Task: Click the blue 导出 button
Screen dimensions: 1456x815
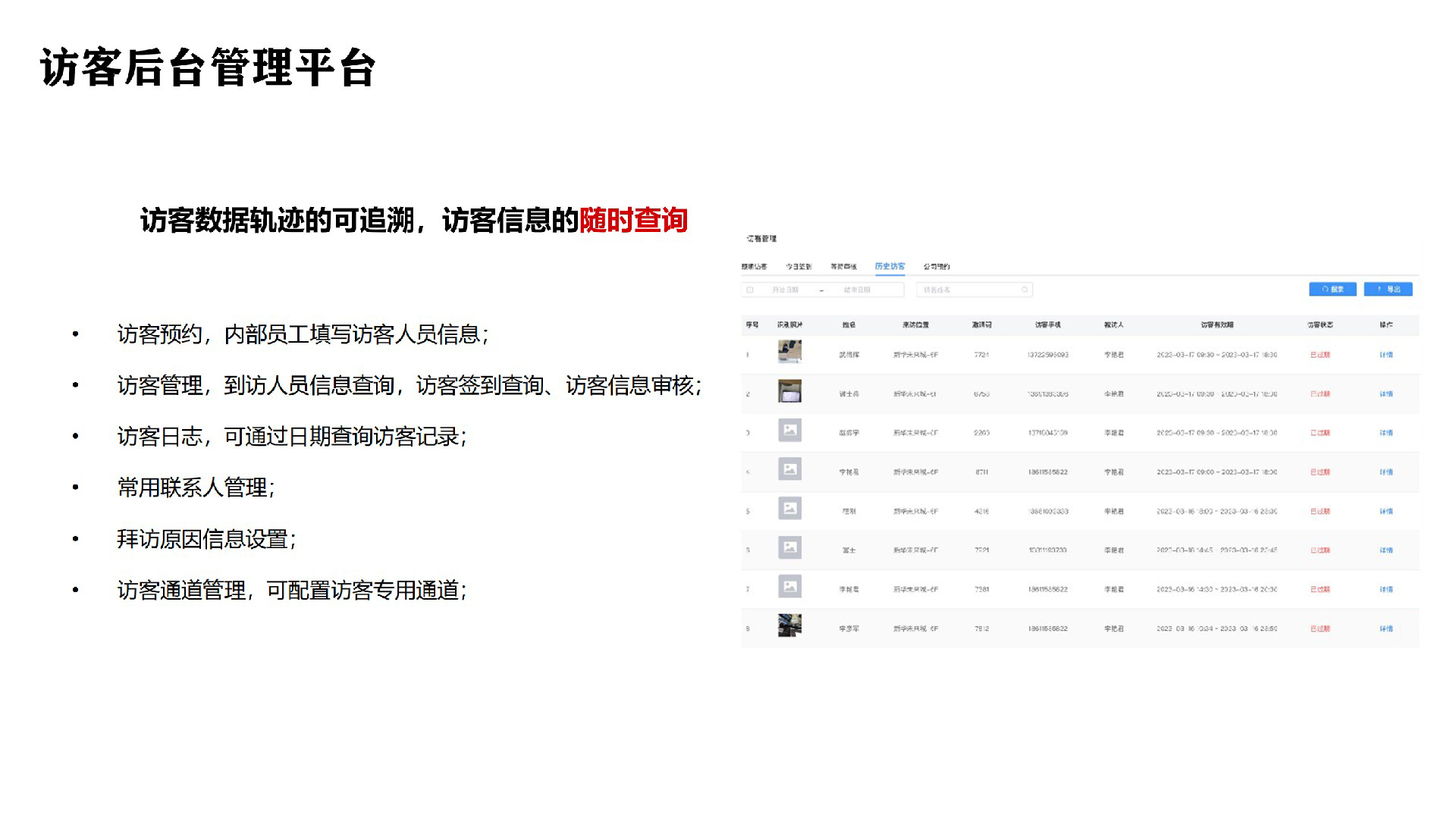Action: tap(1388, 290)
